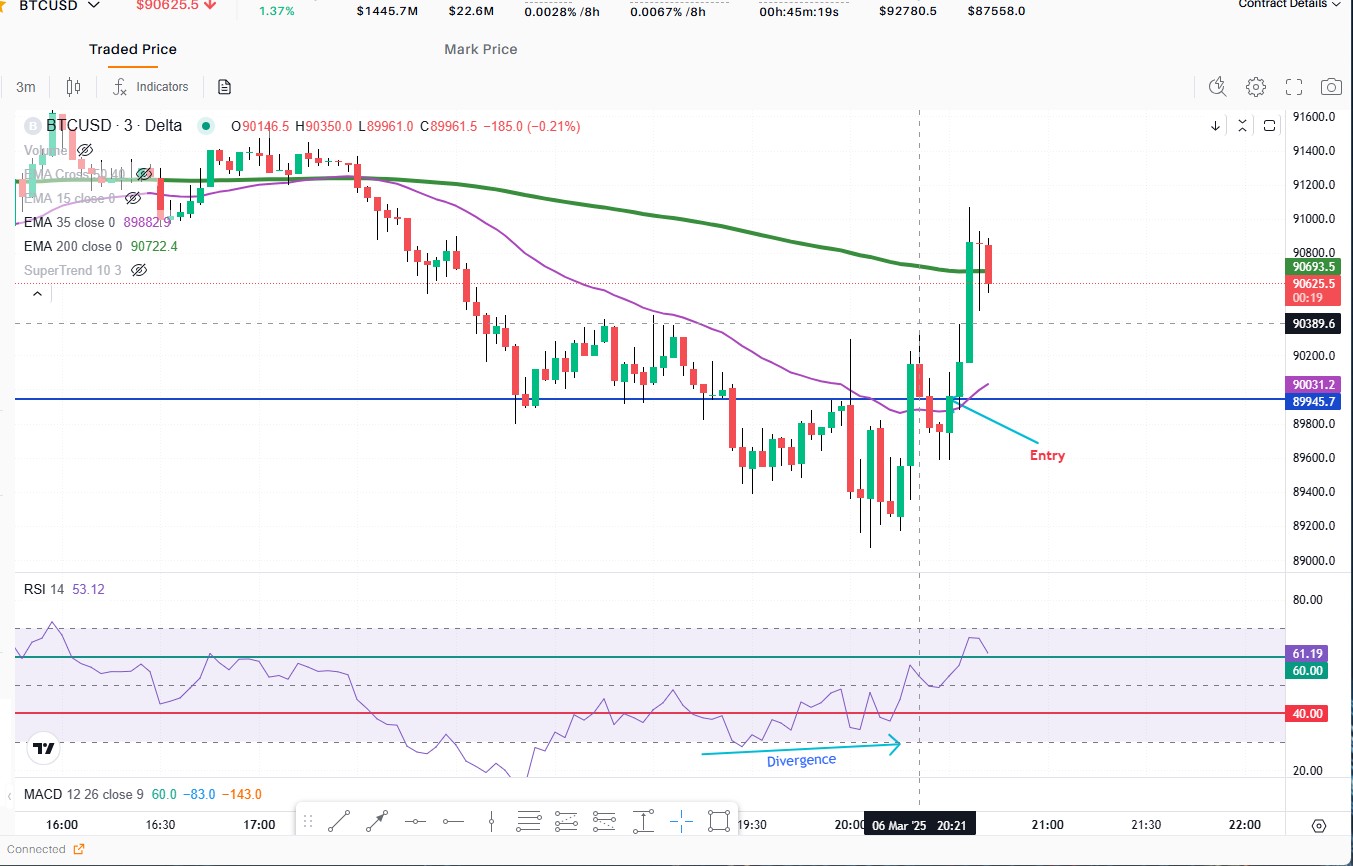1353x866 pixels.
Task: Take a chart snapshot with the camera icon
Action: [x=1330, y=87]
